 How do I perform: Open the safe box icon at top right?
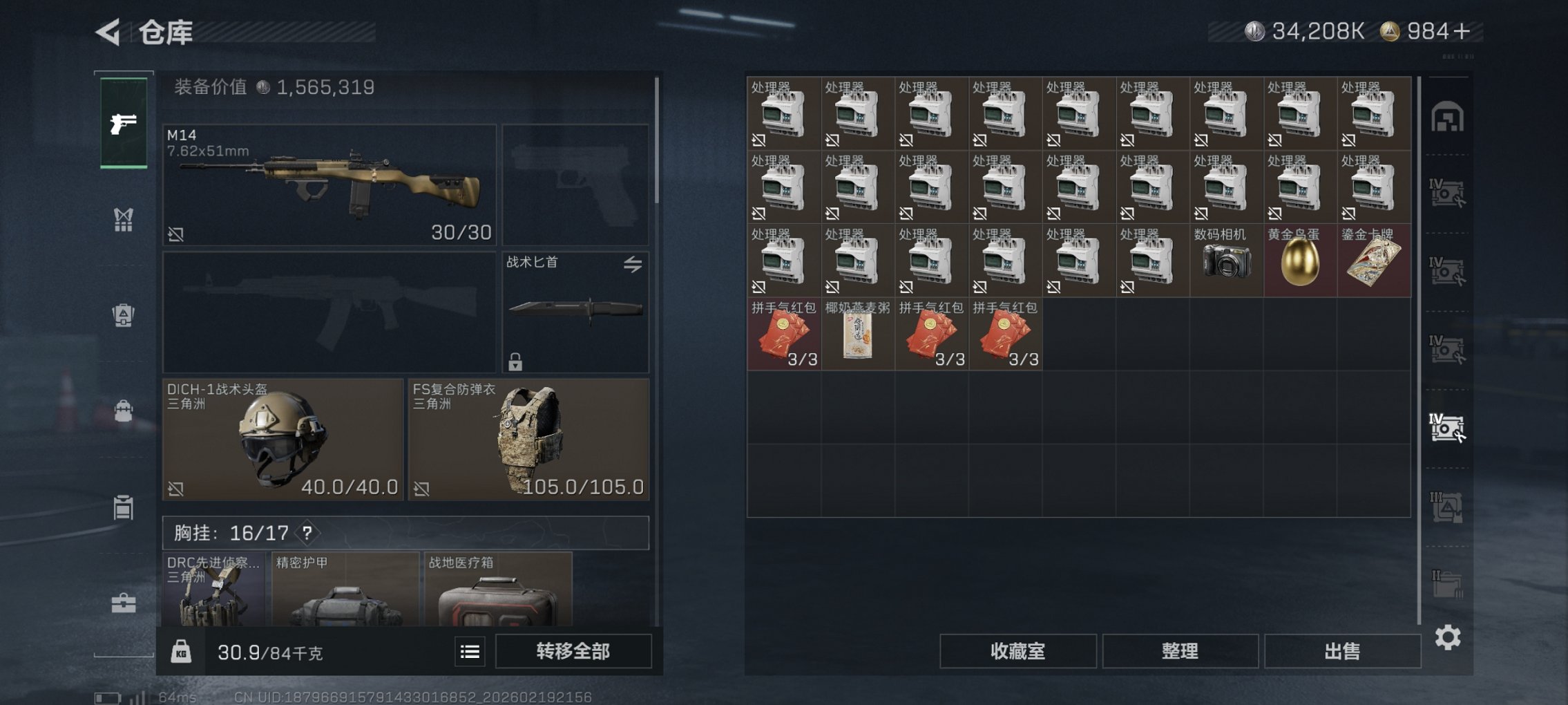click(x=1447, y=117)
